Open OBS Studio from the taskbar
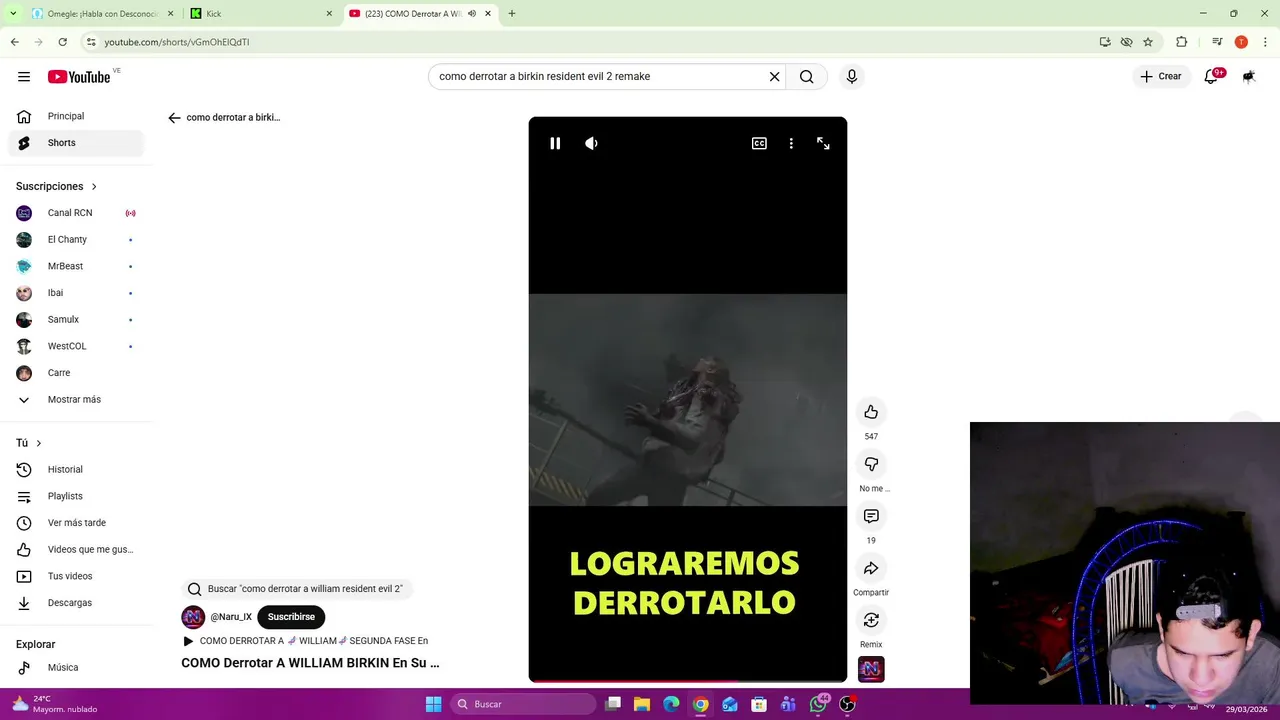1280x720 pixels. pos(848,704)
